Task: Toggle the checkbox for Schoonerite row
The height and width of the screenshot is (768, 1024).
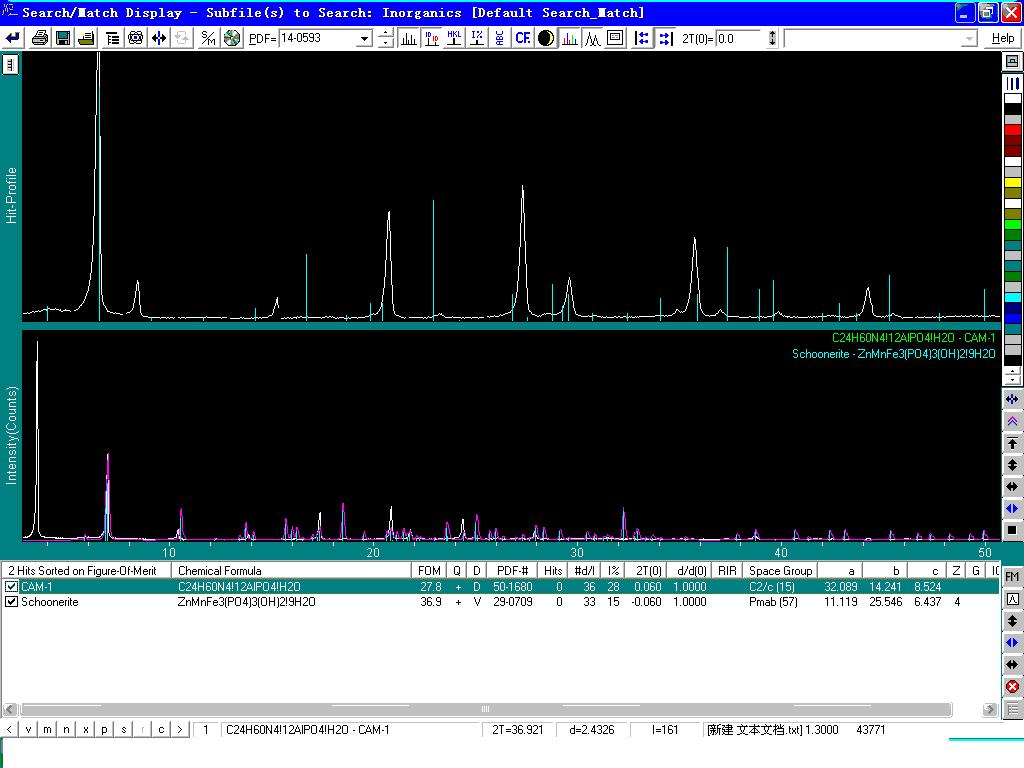Action: click(11, 601)
